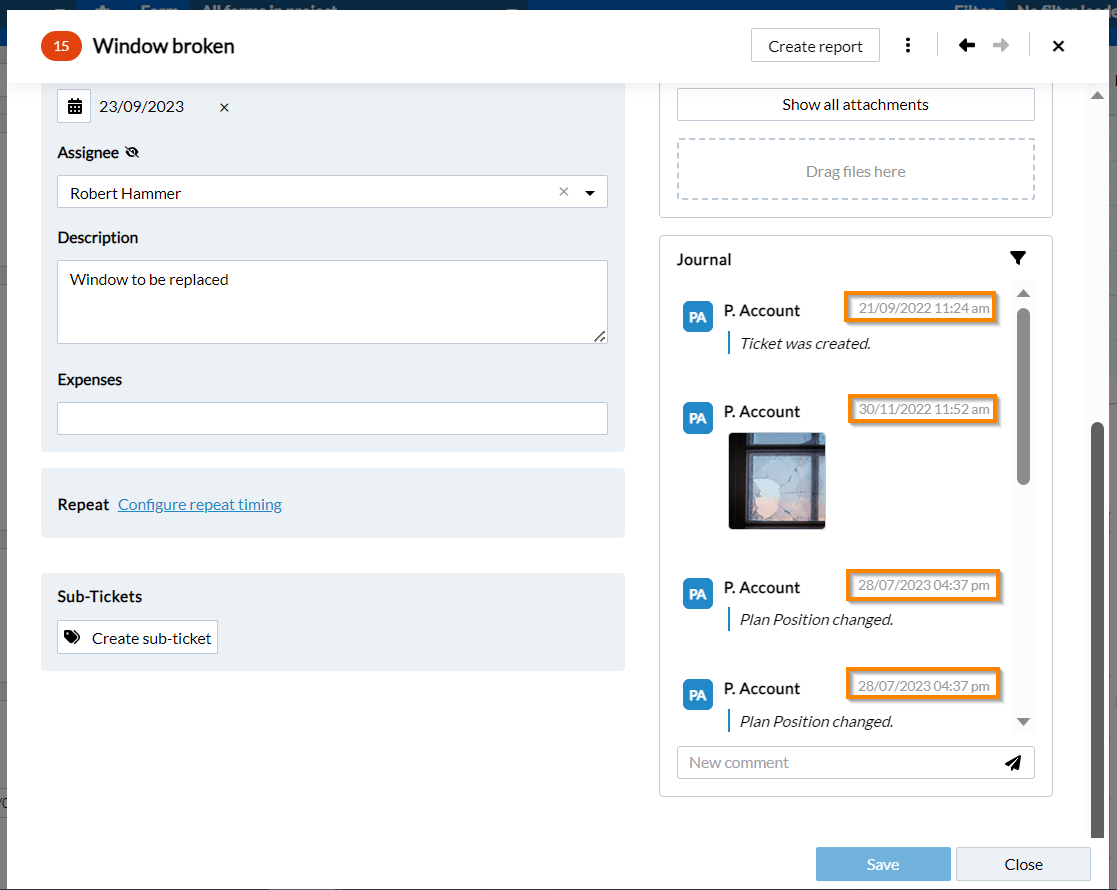This screenshot has height=890, width=1117.
Task: Remove Robert Hammer from the assignee field
Action: [x=563, y=192]
